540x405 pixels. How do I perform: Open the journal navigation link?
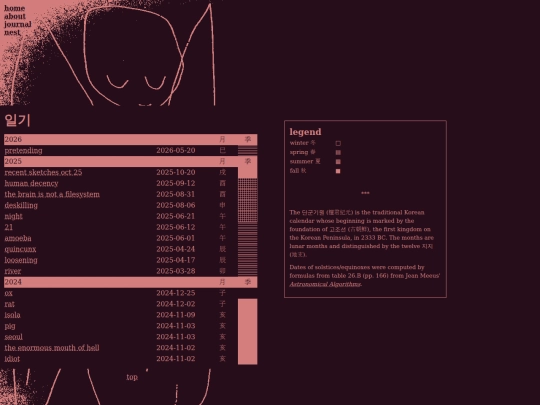pyautogui.click(x=18, y=24)
